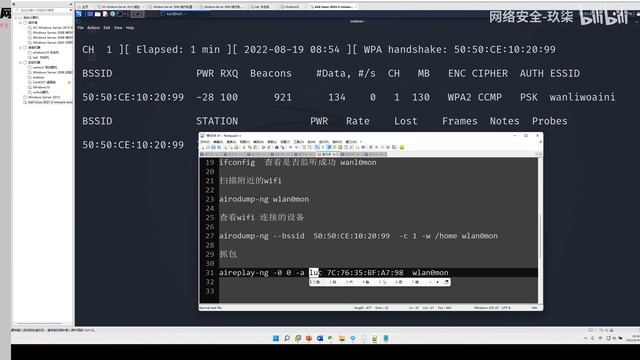
Task: Select Kali Linux 2021.3 in the library tree
Action: click(49, 102)
